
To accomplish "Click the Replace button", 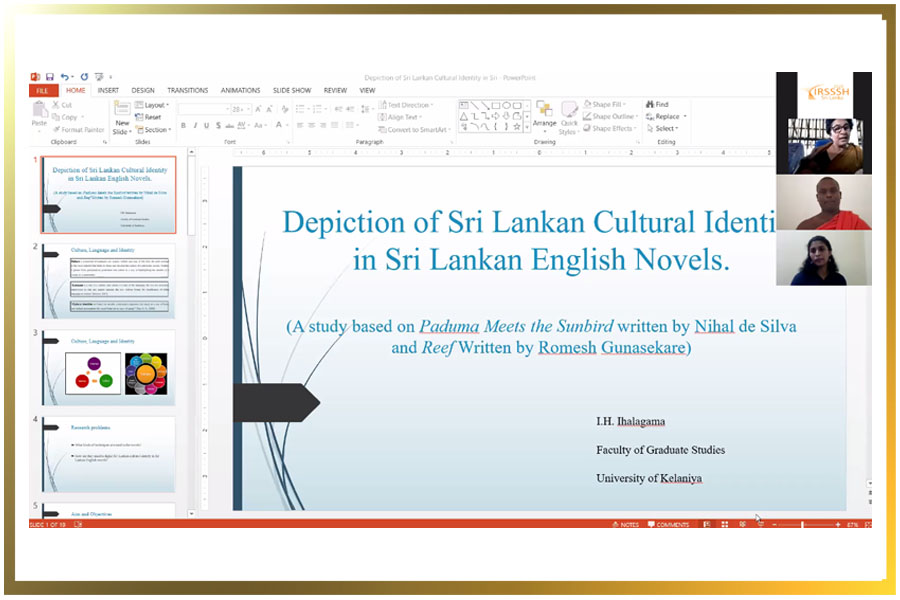I will click(x=666, y=117).
